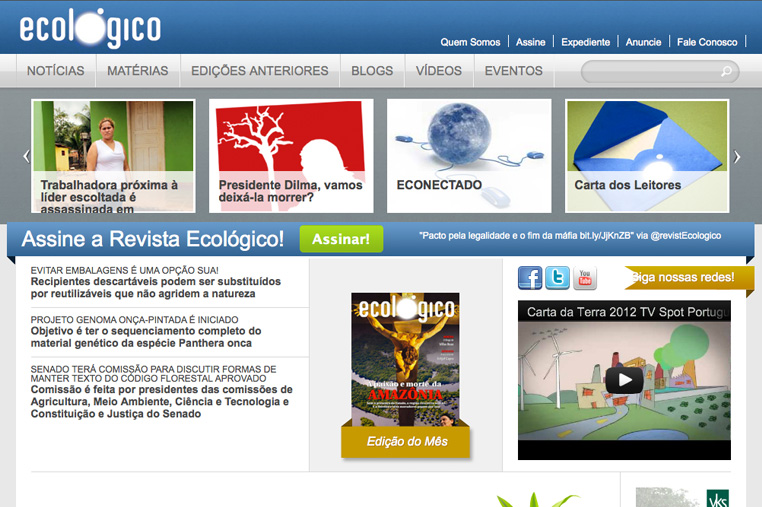This screenshot has height=507, width=762.
Task: Open the Vídeos menu
Action: pos(439,71)
